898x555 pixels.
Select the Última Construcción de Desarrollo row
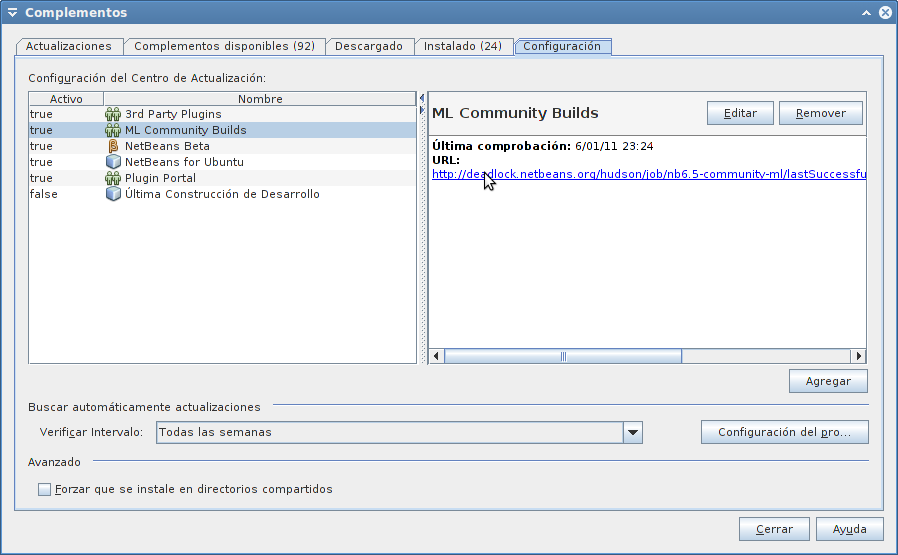point(222,194)
